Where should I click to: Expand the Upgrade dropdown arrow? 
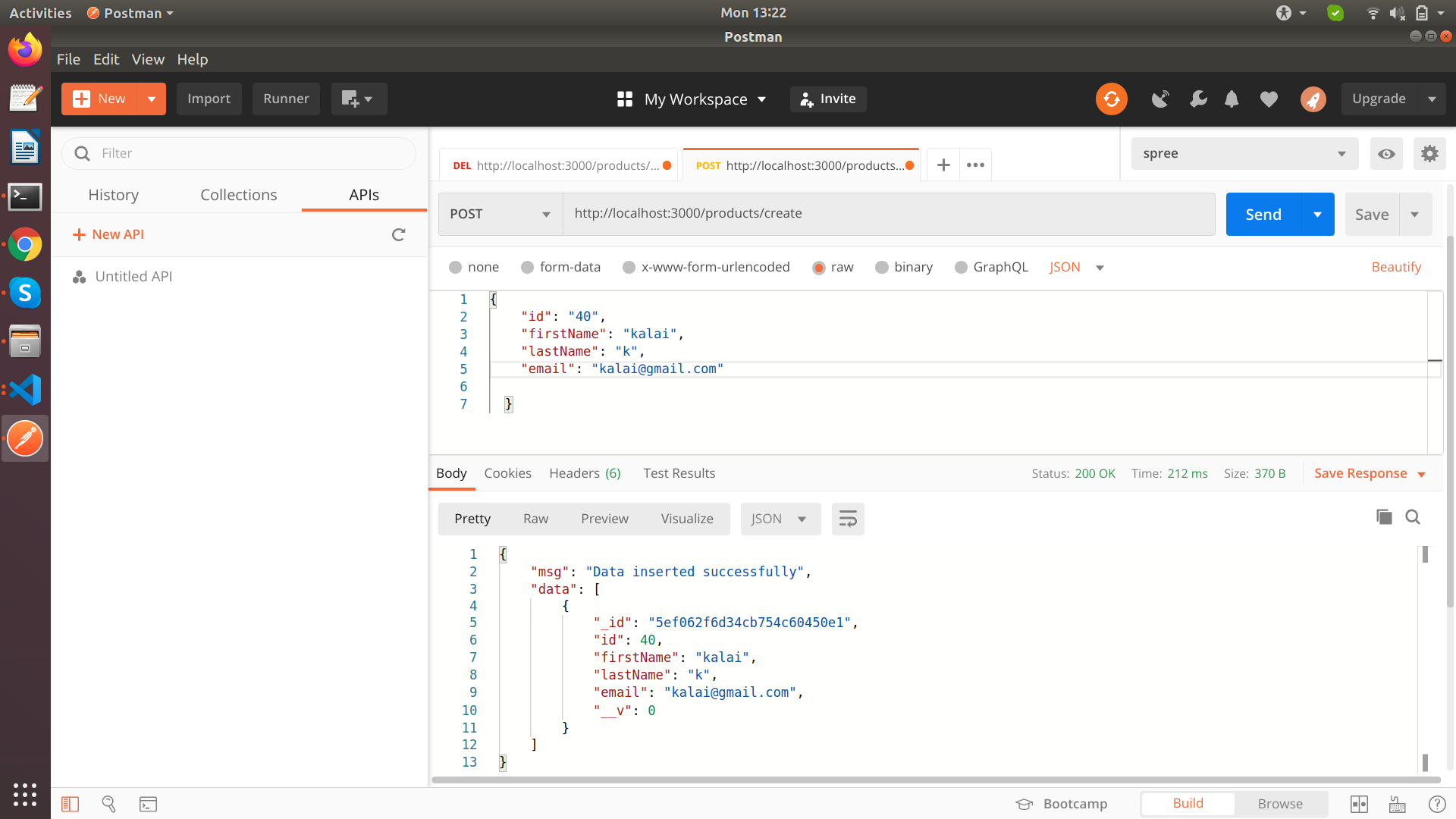pos(1432,99)
